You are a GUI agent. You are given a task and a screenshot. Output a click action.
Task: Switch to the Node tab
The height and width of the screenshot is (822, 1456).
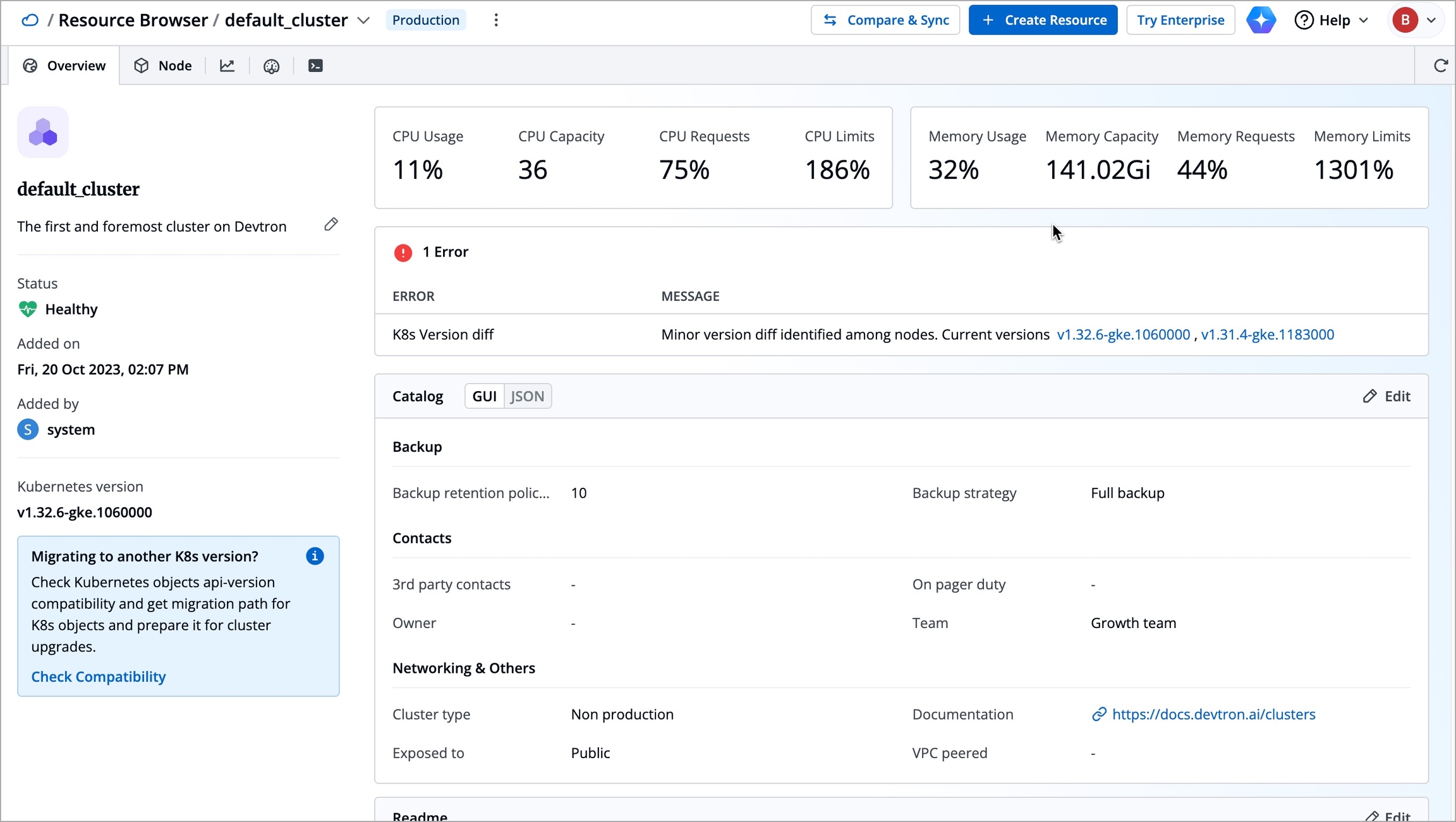click(x=163, y=66)
